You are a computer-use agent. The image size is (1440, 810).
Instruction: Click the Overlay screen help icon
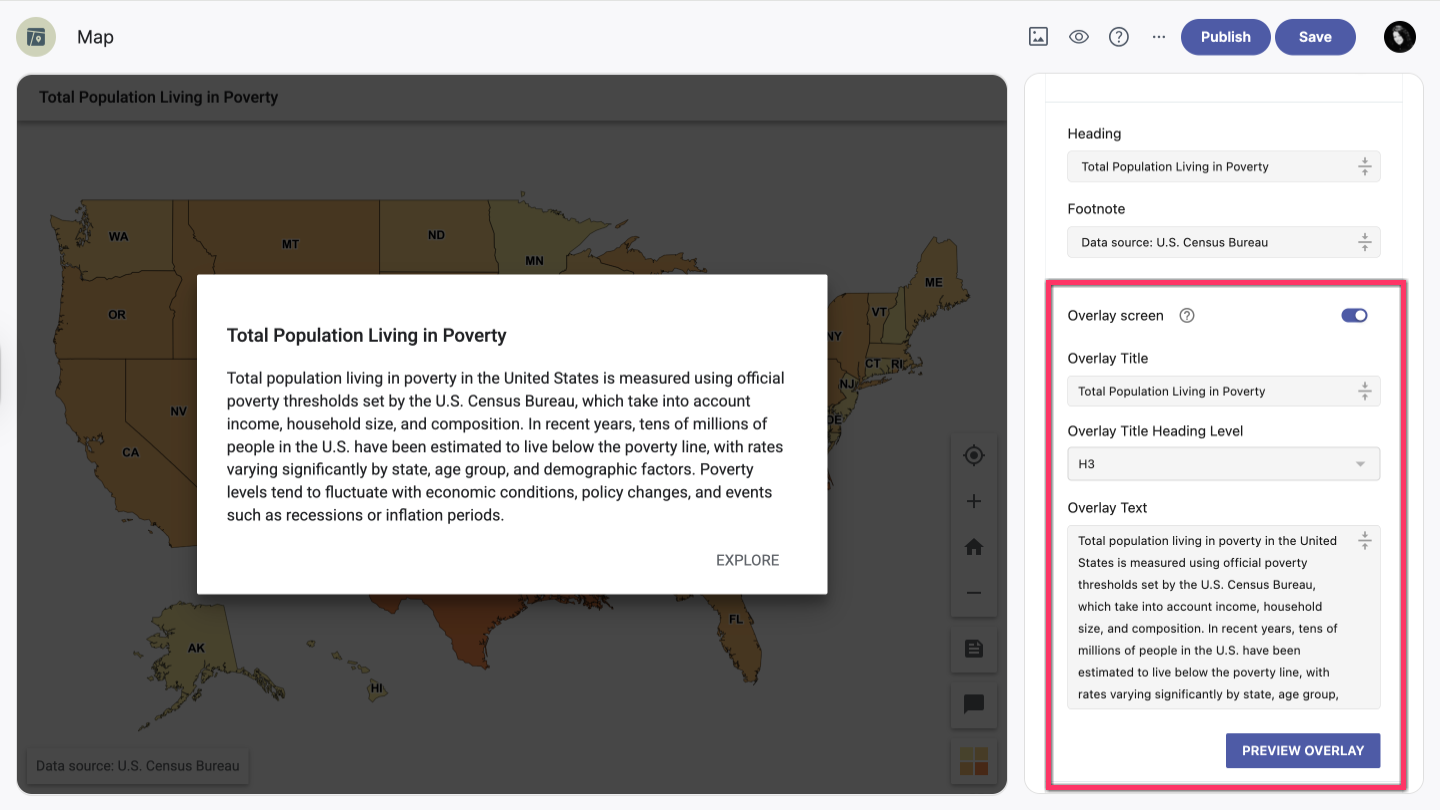point(1187,315)
